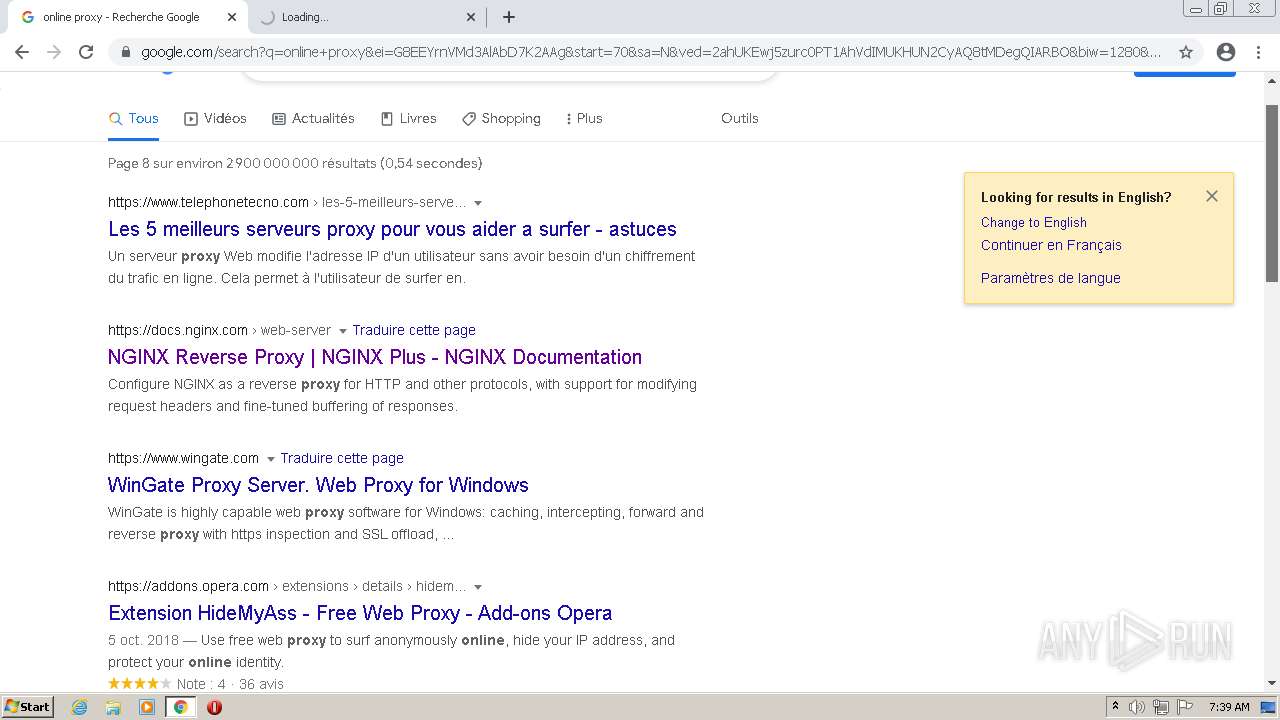
Task: Click the star rating of HideMyAss result
Action: 140,684
